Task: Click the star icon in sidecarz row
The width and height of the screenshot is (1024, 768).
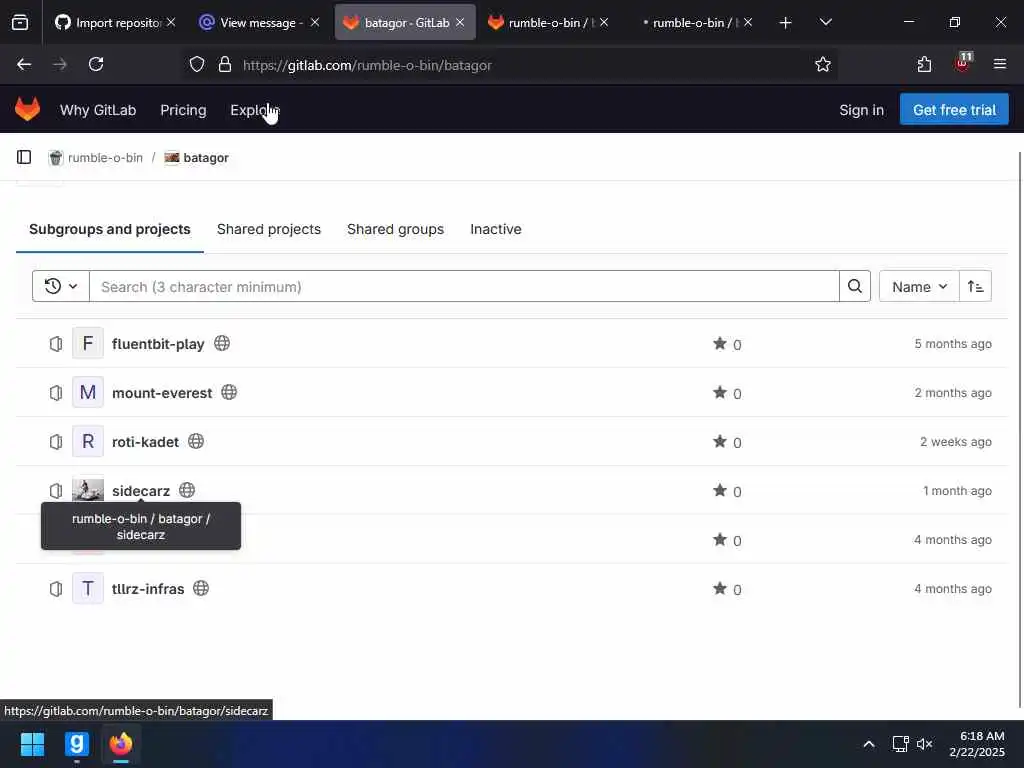Action: pyautogui.click(x=720, y=490)
